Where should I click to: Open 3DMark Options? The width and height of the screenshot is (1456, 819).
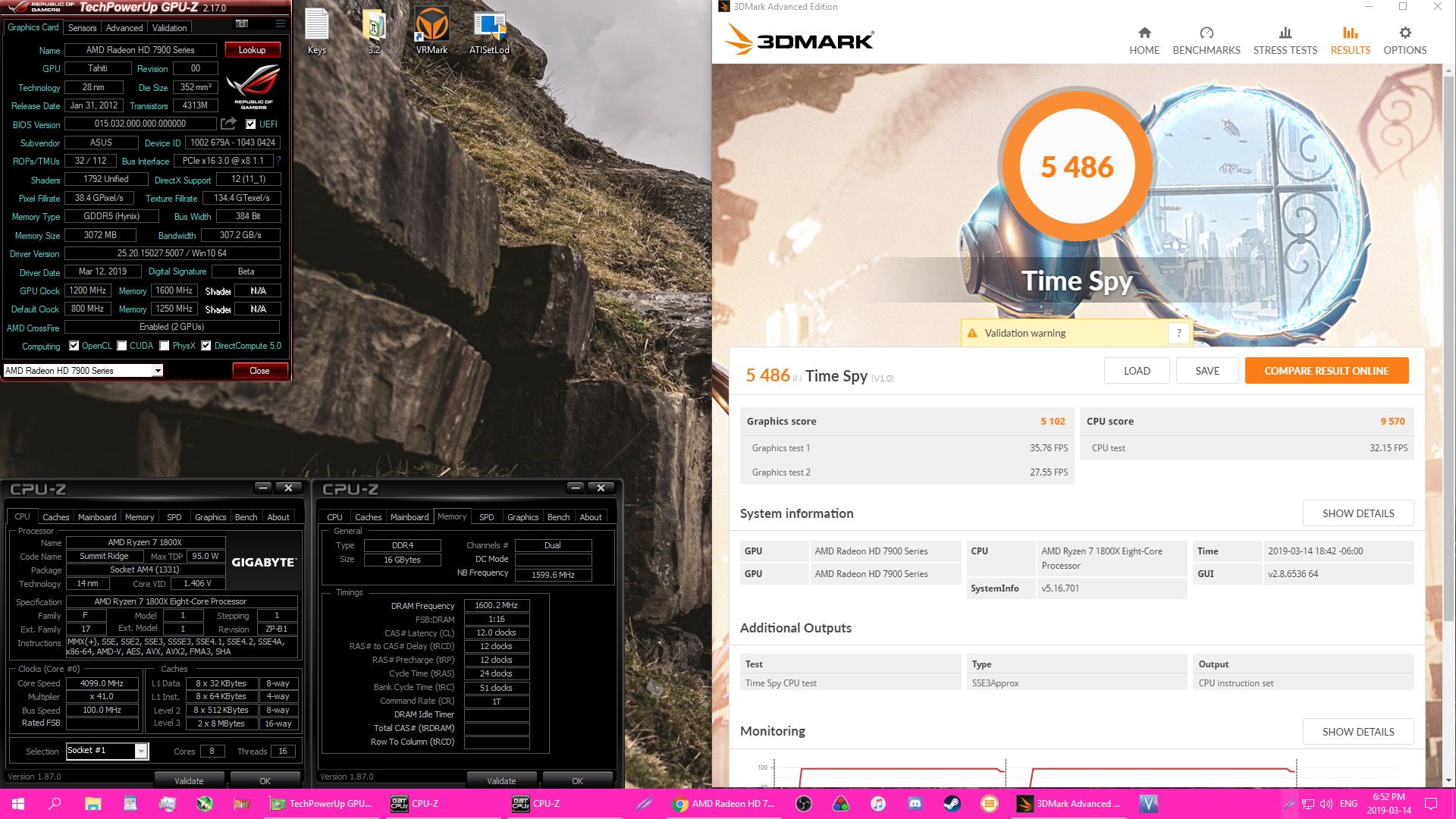click(1405, 41)
